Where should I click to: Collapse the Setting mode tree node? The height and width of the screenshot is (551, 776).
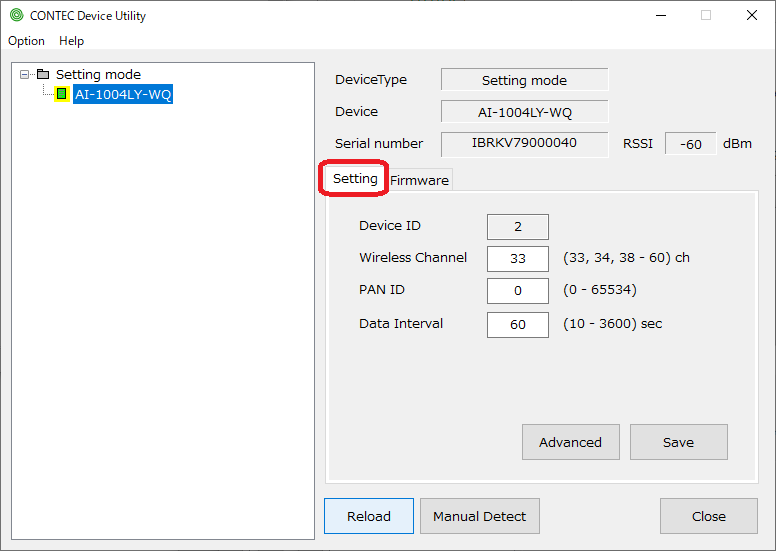(24, 74)
